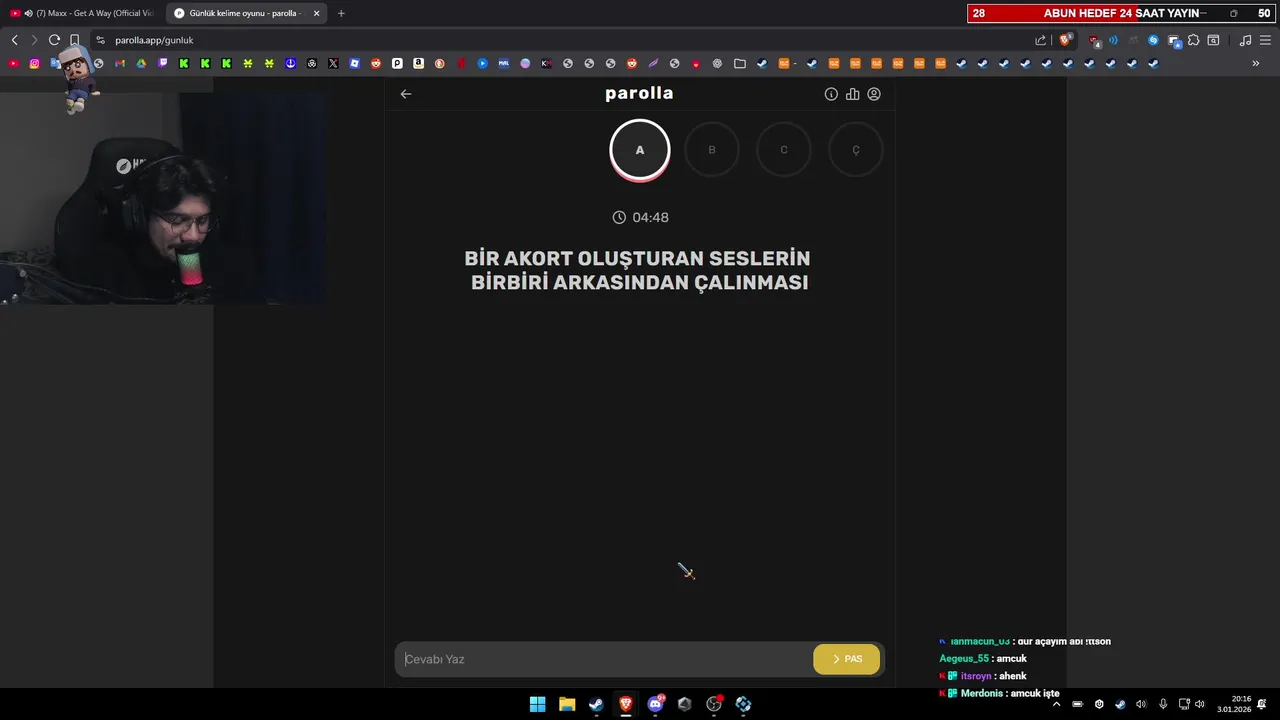
Task: Open the Gmail bookmark
Action: (120, 63)
